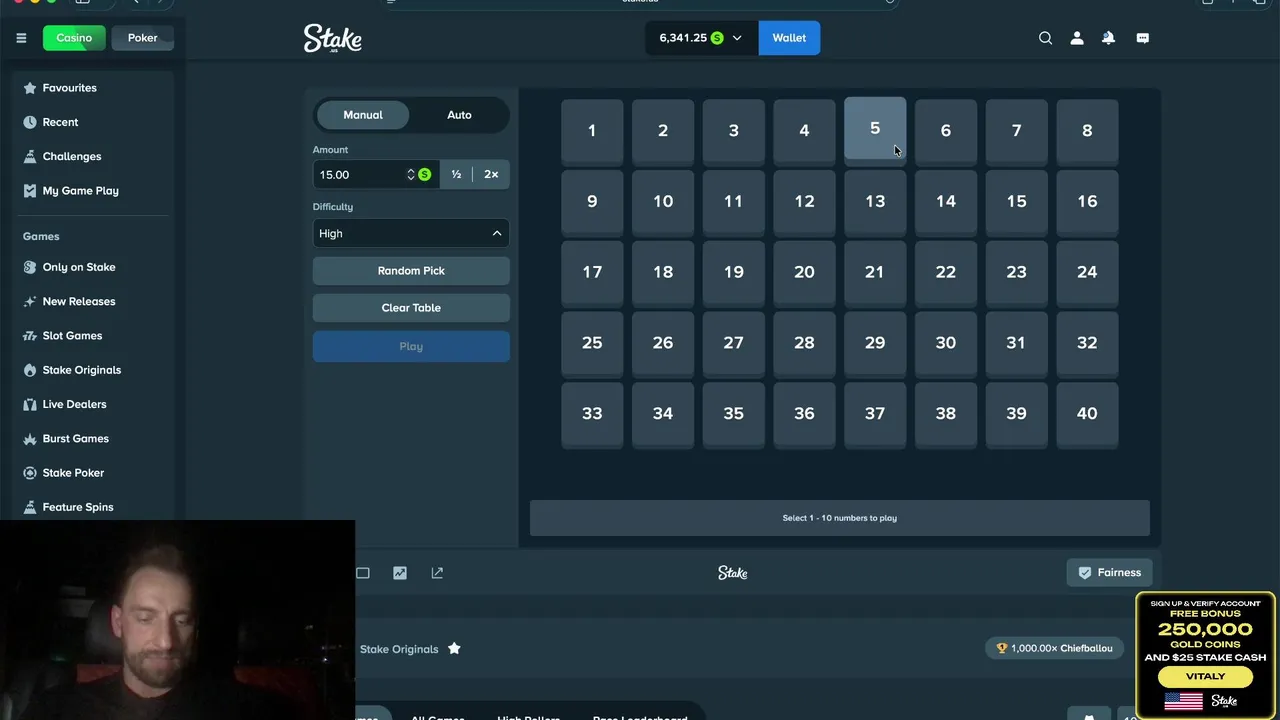Click the Only on Stake icon
1280x720 pixels.
30,267
